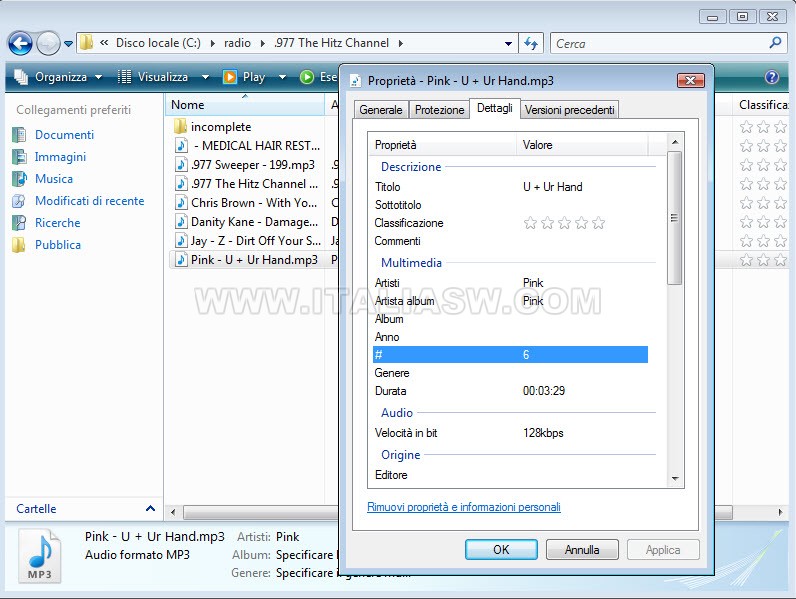Expand arrow after .977 The Hitz Channel breadcrumb
796x599 pixels.
coord(401,44)
